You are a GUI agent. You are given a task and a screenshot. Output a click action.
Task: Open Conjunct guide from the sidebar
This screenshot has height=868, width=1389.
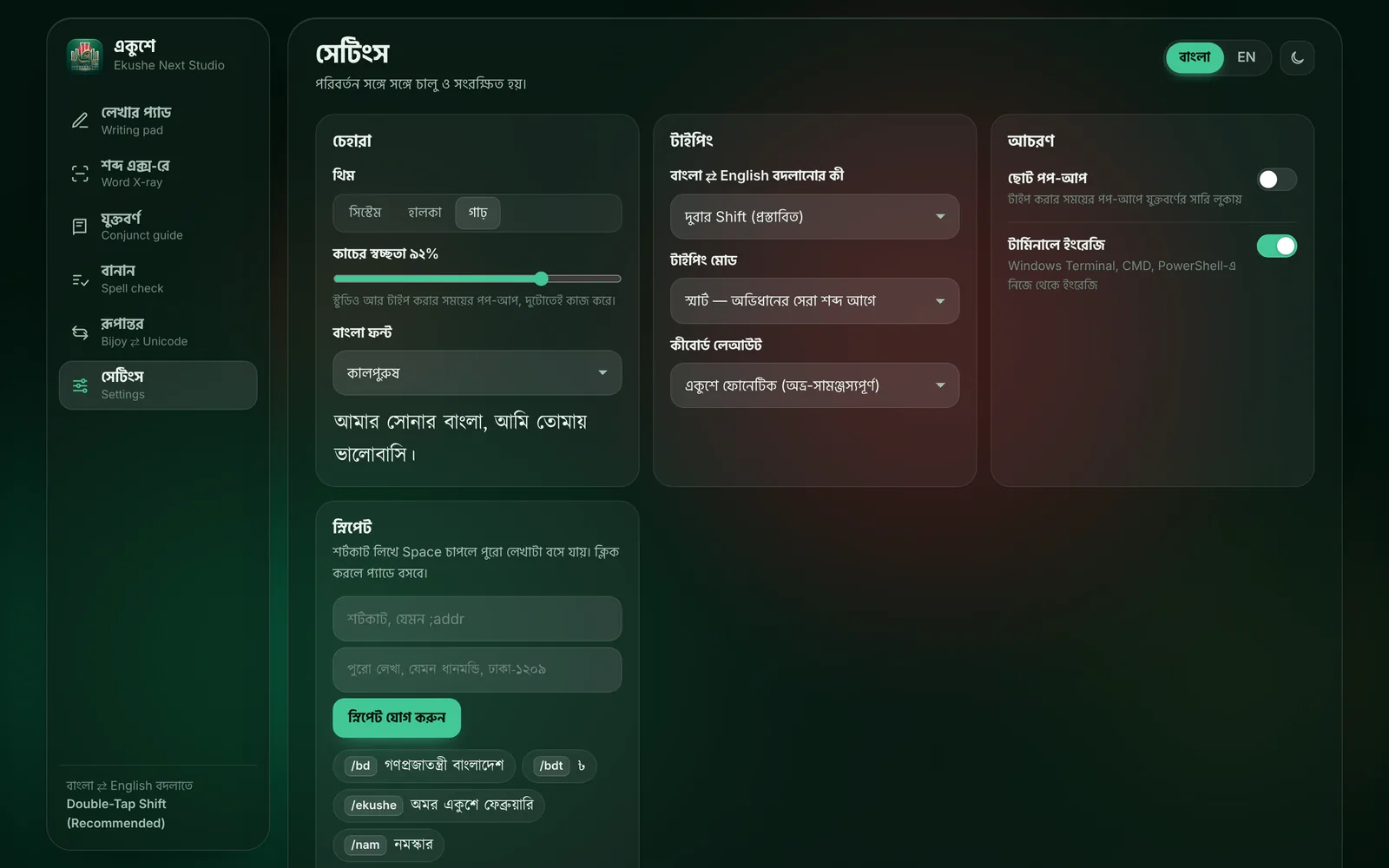158,227
